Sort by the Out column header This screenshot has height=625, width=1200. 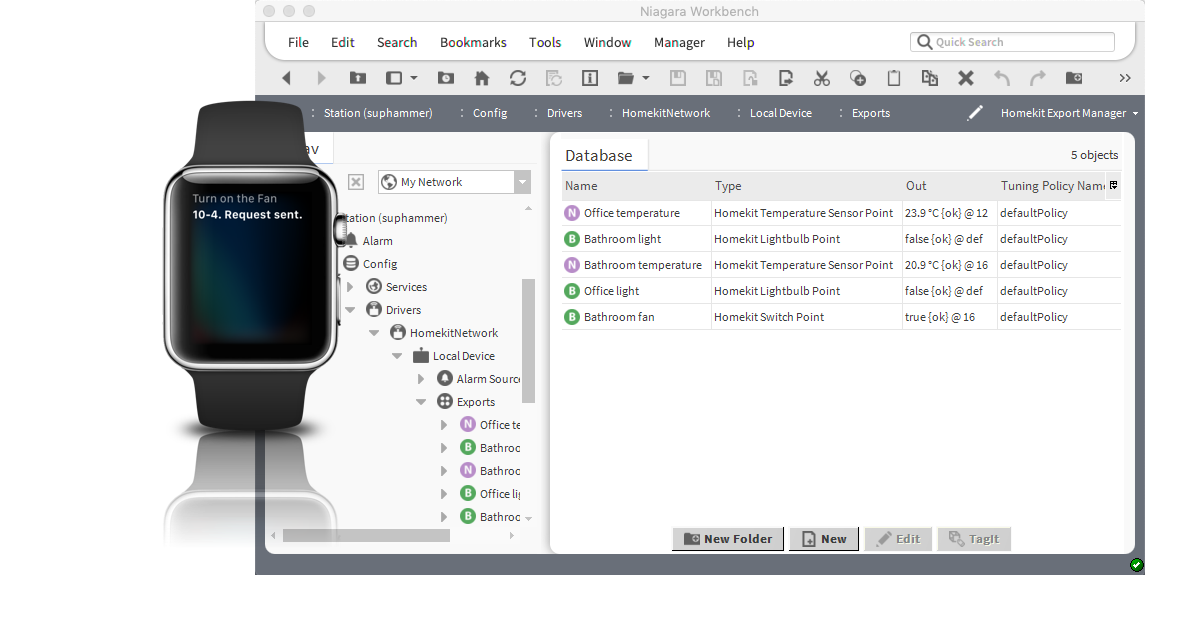tap(949, 186)
